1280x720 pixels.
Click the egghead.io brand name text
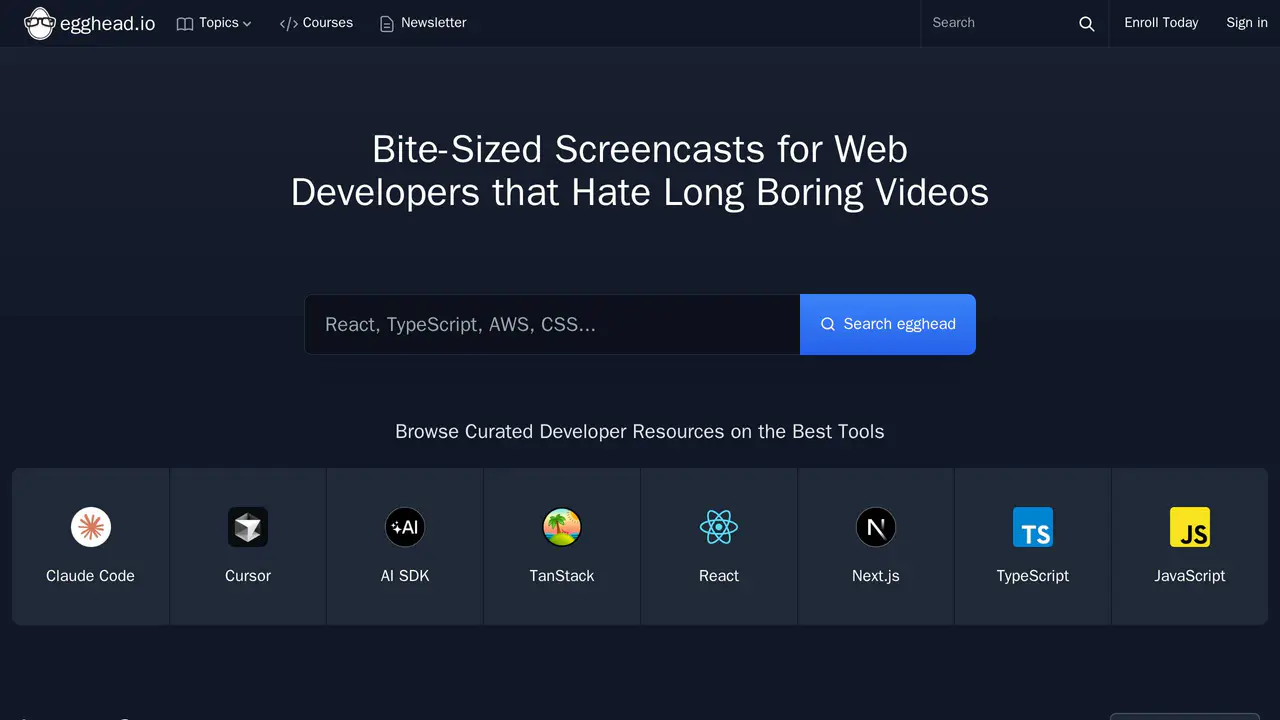point(108,23)
